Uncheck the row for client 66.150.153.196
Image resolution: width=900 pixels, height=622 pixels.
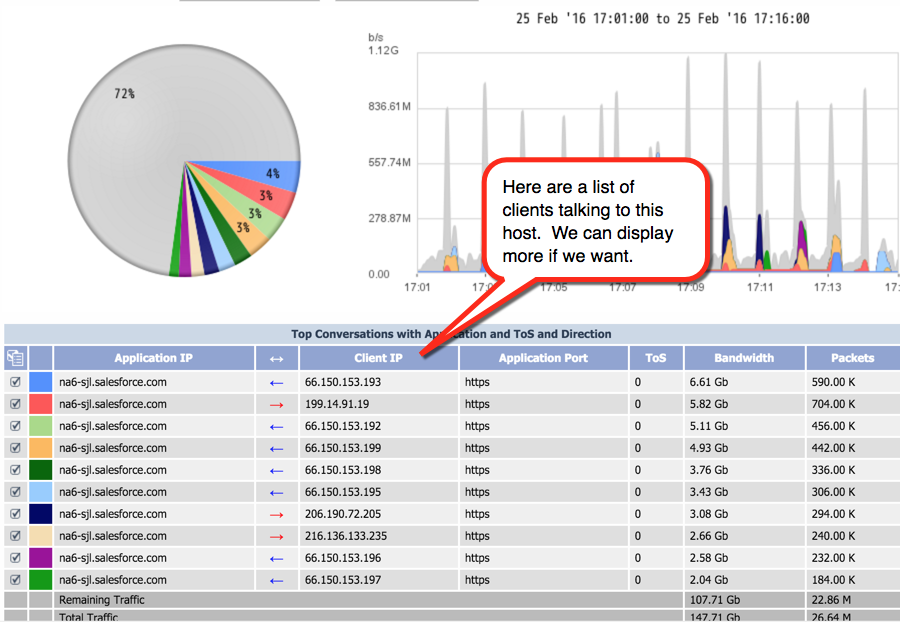click(x=15, y=557)
